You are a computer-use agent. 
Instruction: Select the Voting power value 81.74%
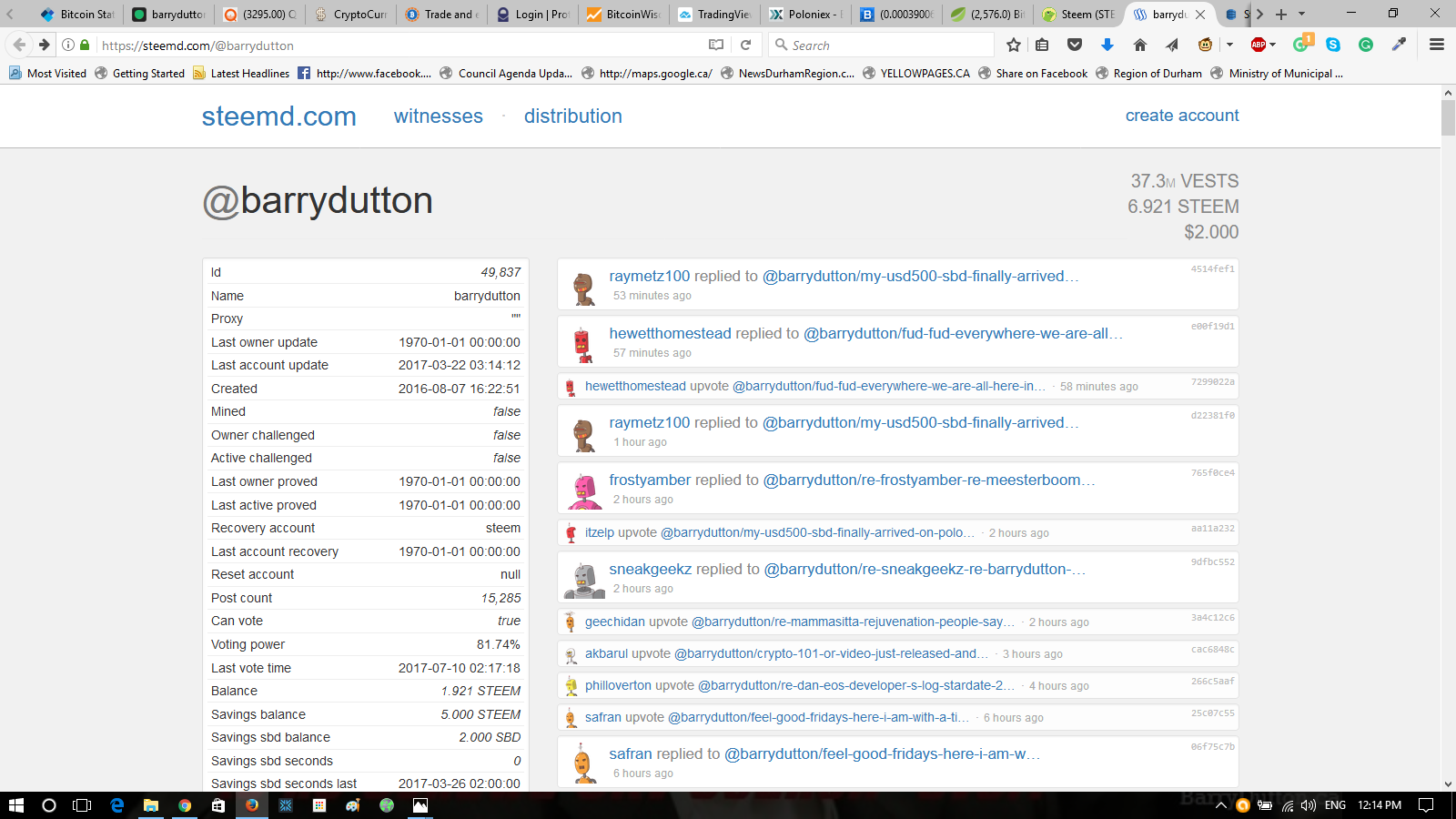point(499,644)
